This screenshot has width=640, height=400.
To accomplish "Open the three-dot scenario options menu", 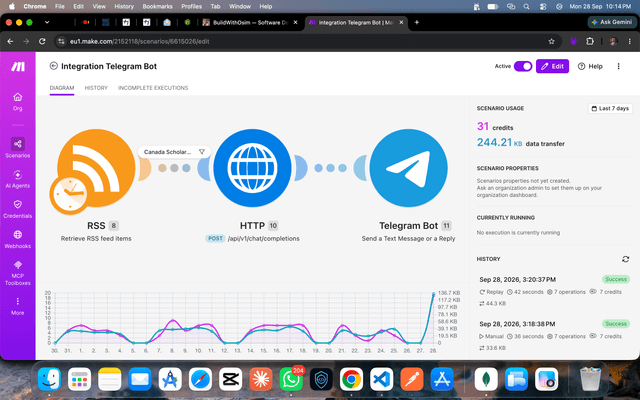I will tap(618, 66).
